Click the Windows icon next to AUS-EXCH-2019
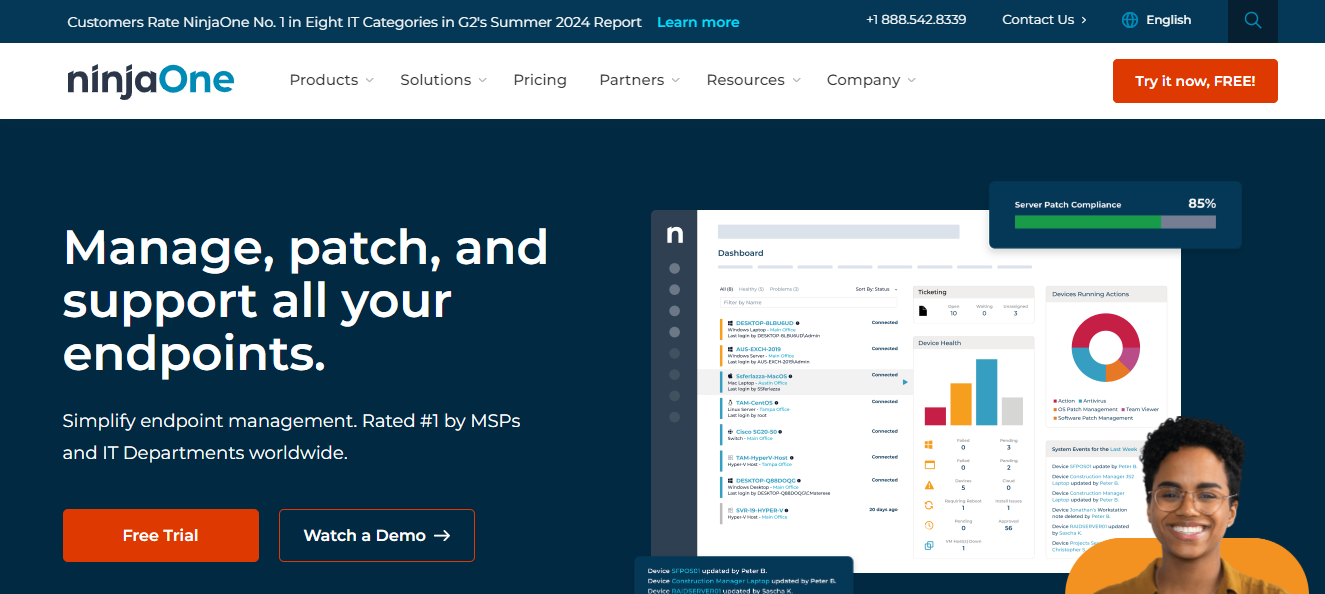The width and height of the screenshot is (1325, 594). click(x=731, y=349)
